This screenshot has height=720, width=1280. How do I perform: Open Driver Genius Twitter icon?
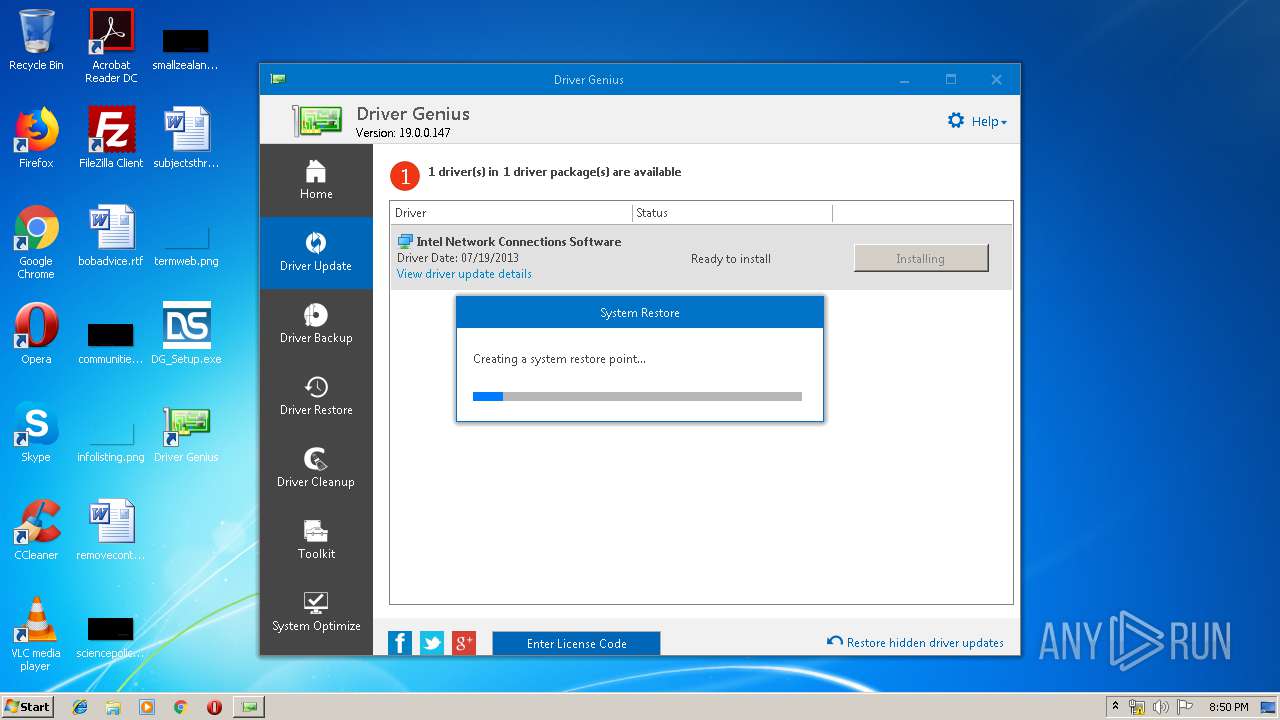click(x=432, y=643)
